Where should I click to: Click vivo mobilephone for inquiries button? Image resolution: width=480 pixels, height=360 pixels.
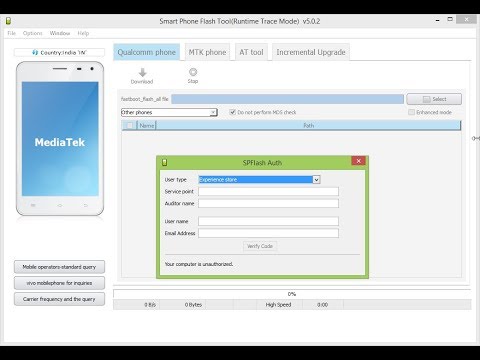tap(59, 283)
